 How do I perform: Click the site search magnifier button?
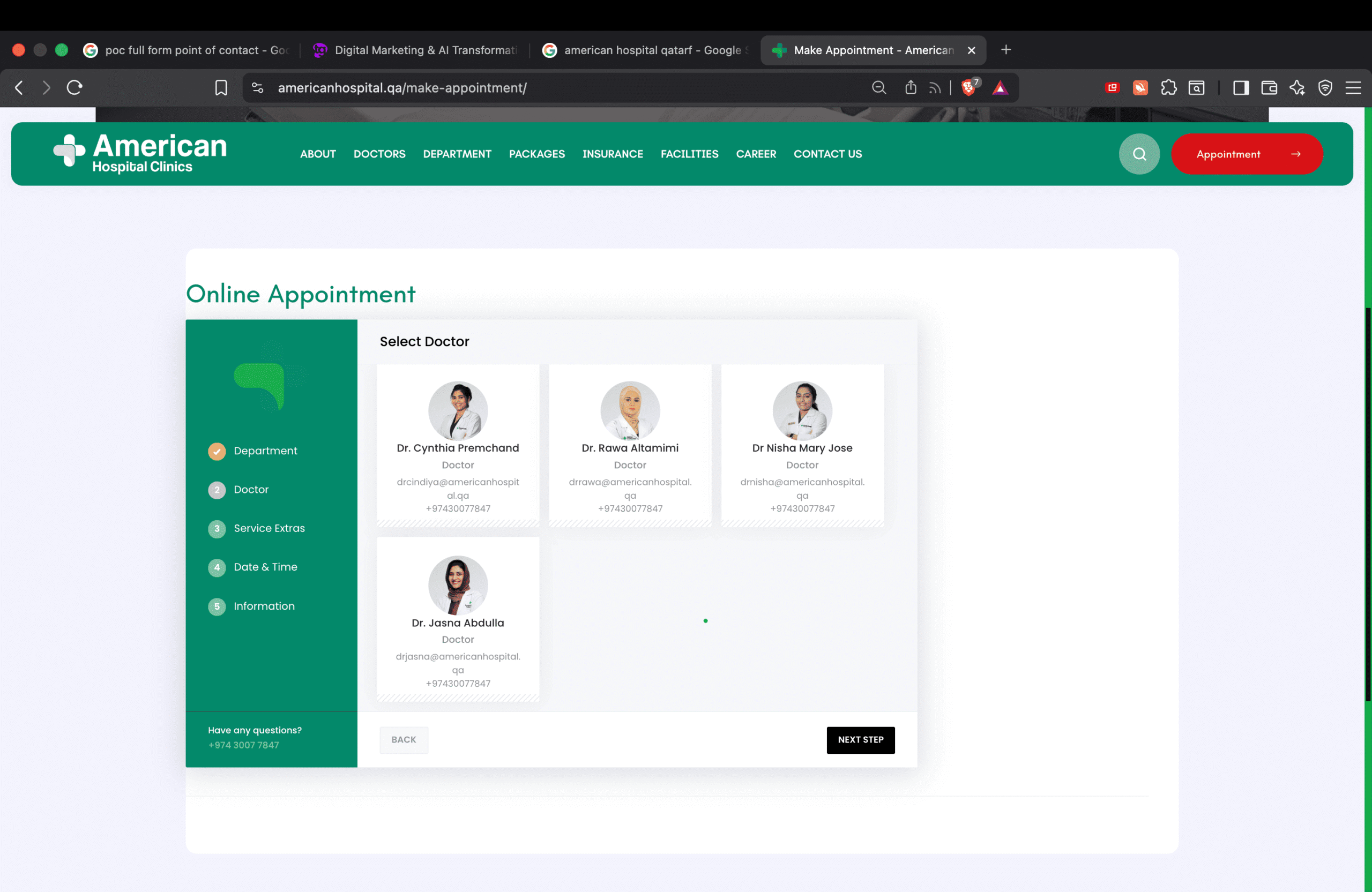[x=1139, y=154]
